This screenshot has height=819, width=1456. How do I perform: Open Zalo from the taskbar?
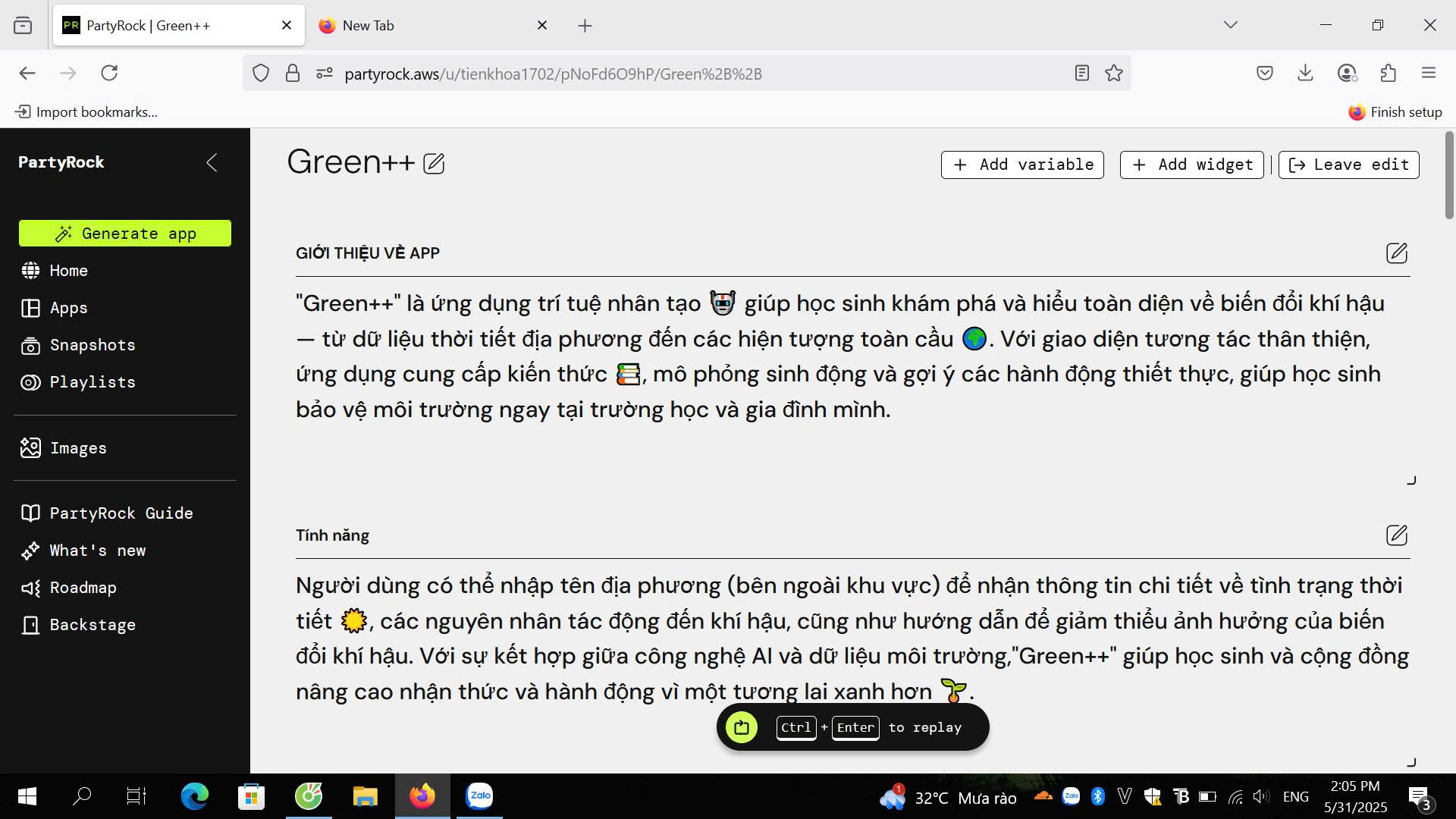point(479,796)
